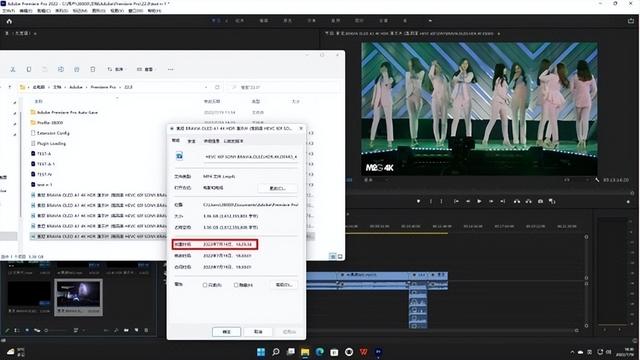Screen dimensions: 640x360
Task: Step forward one frame
Action: [491, 201]
